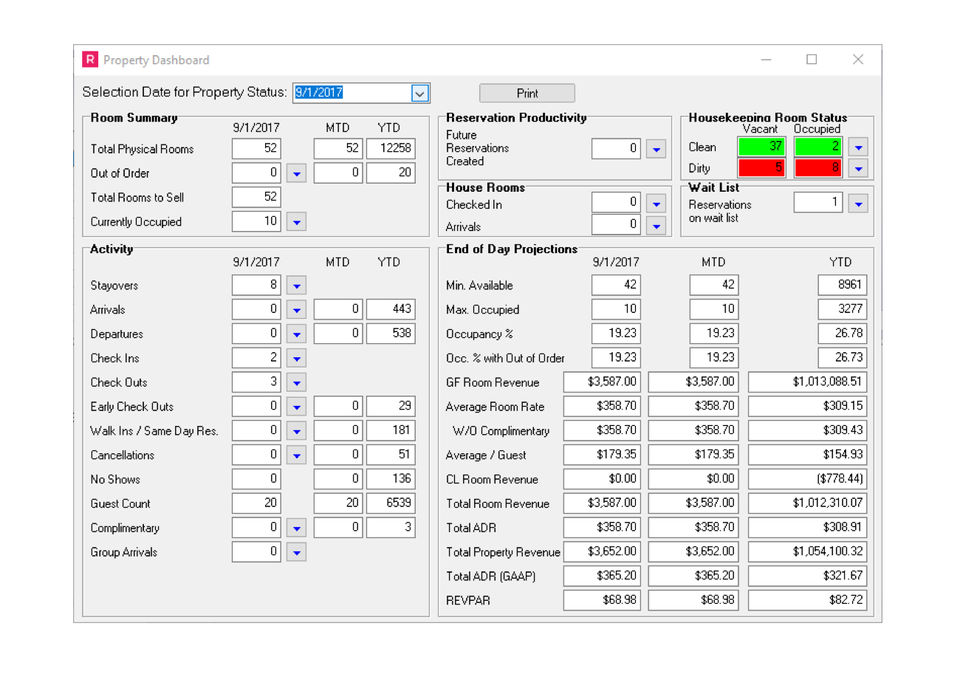
Task: Click Walk Ins YTD value 181
Action: [391, 431]
